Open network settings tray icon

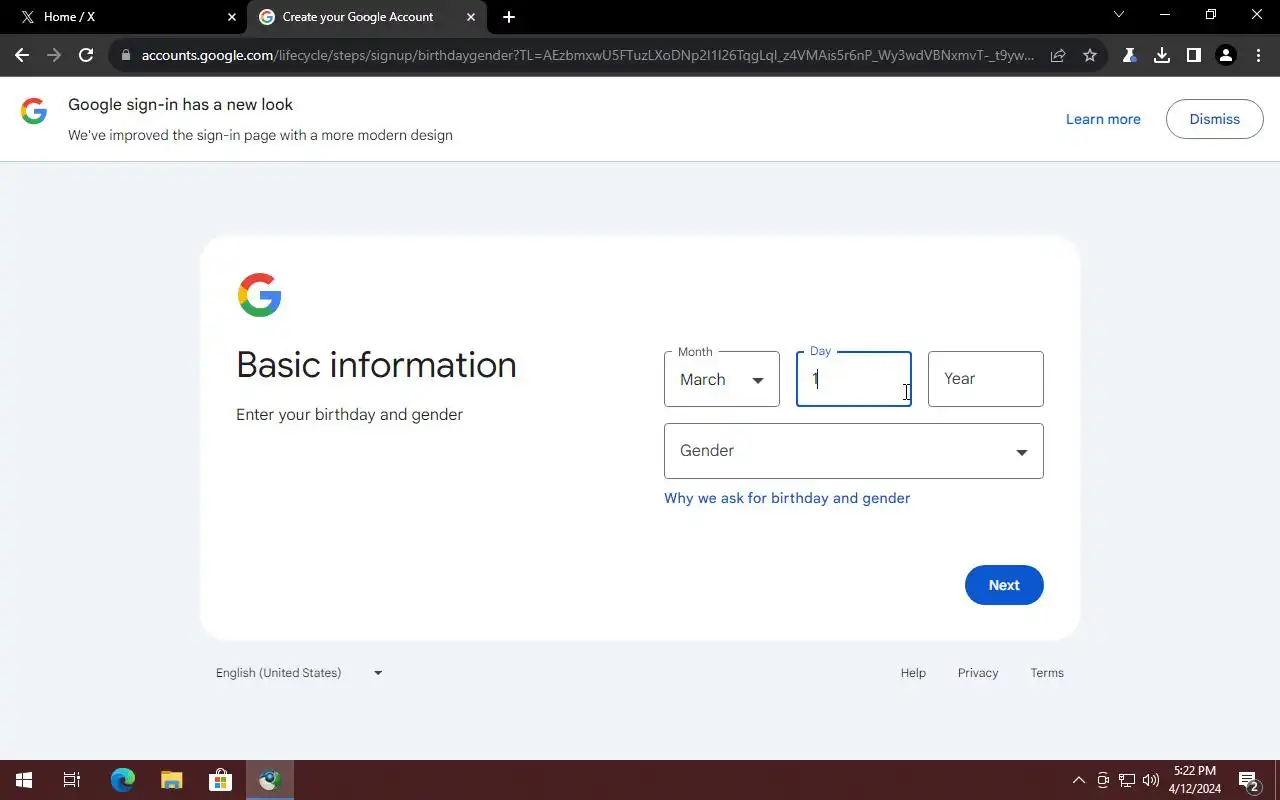1127,780
